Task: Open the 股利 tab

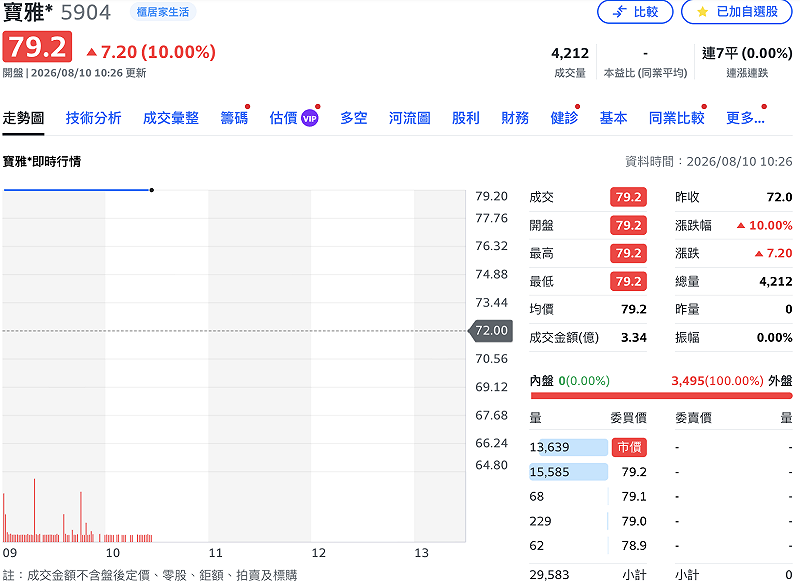Action: (x=465, y=118)
